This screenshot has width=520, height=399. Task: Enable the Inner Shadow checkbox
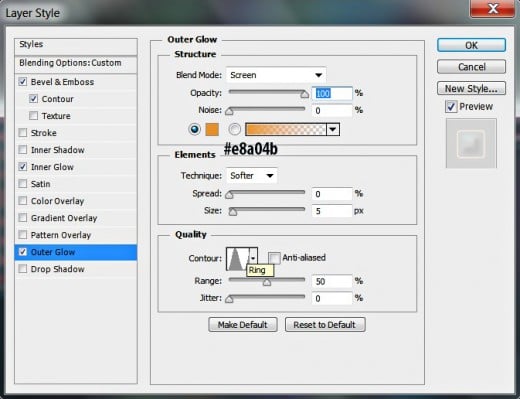pyautogui.click(x=23, y=150)
